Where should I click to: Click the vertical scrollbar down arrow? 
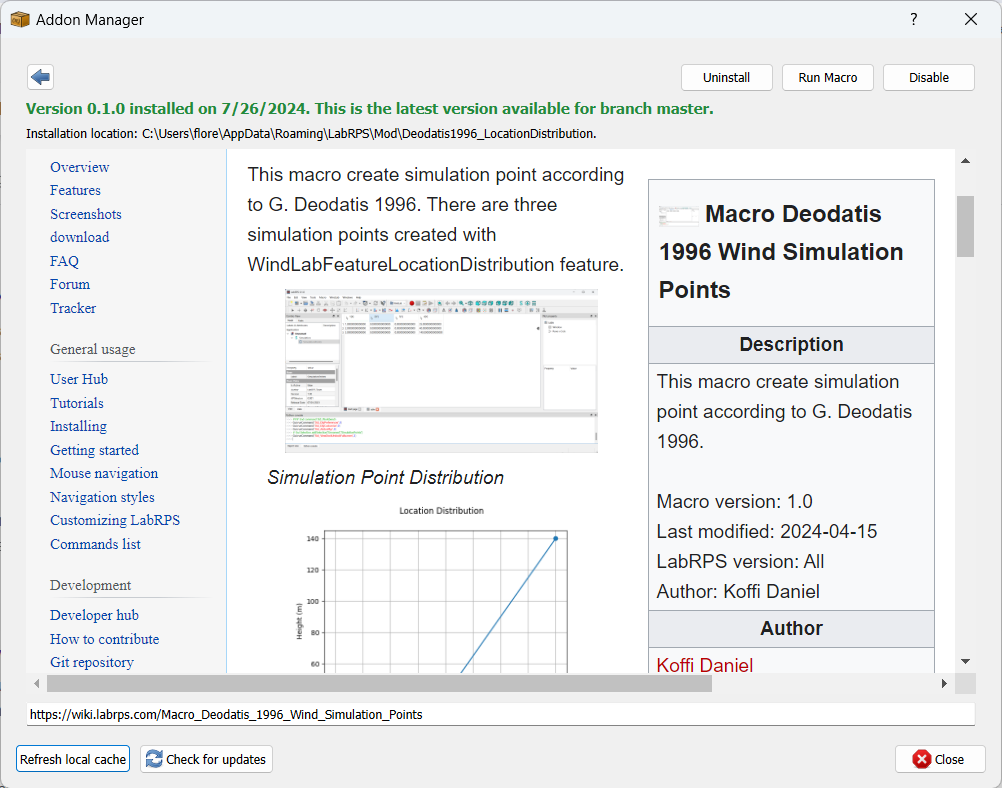point(965,661)
